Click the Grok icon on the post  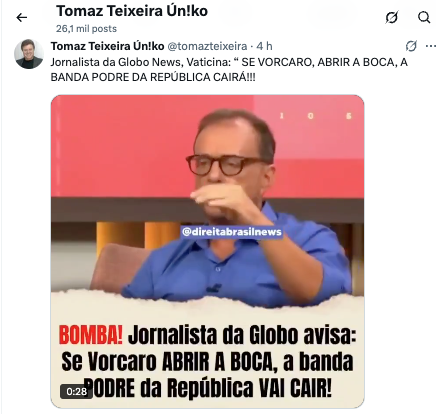pyautogui.click(x=411, y=46)
